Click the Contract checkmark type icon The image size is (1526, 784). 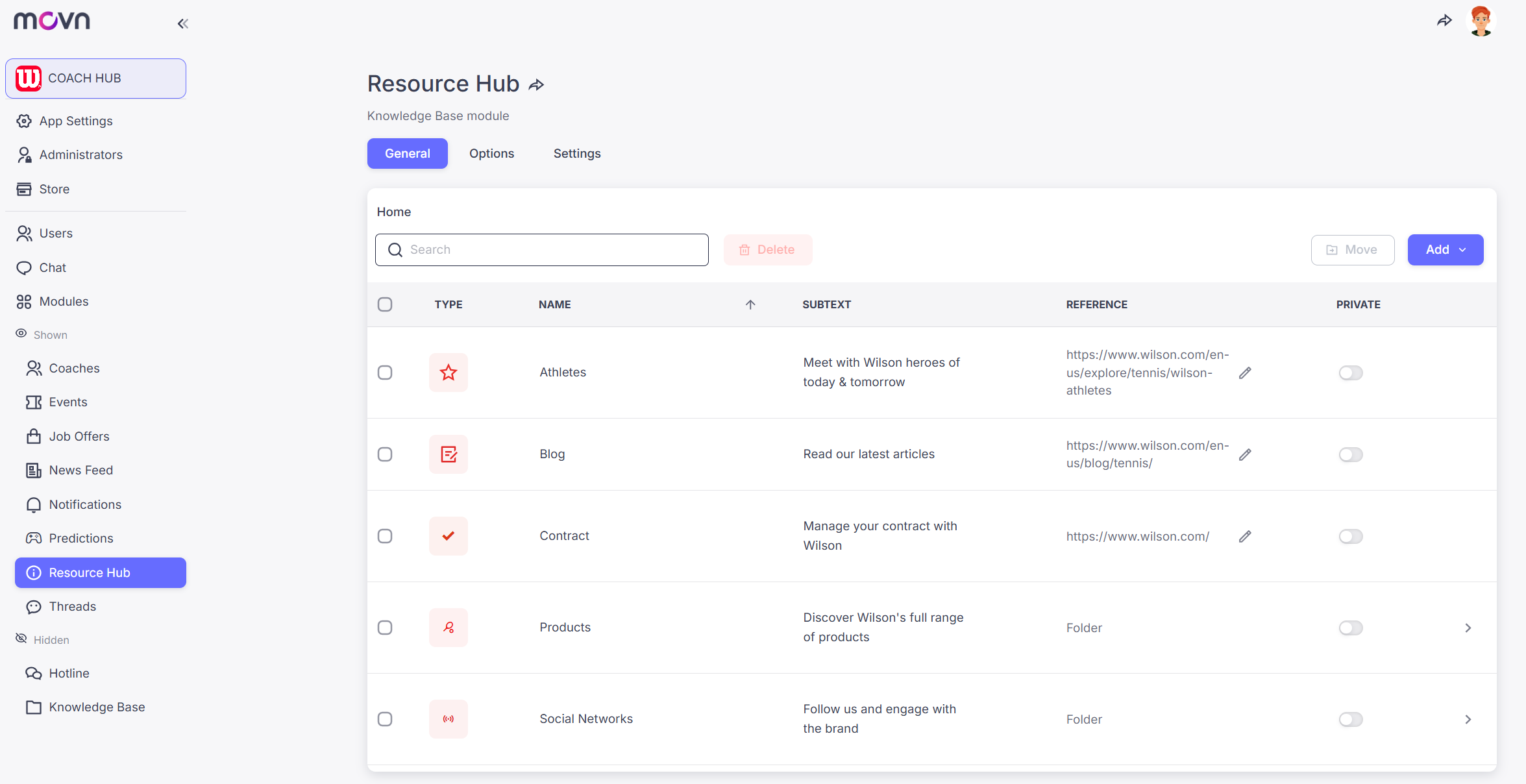(448, 536)
